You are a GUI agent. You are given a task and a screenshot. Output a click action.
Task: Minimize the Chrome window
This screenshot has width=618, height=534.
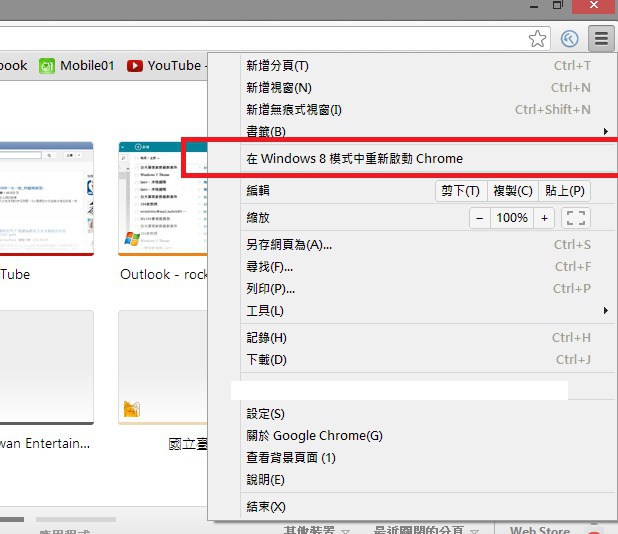[534, 6]
